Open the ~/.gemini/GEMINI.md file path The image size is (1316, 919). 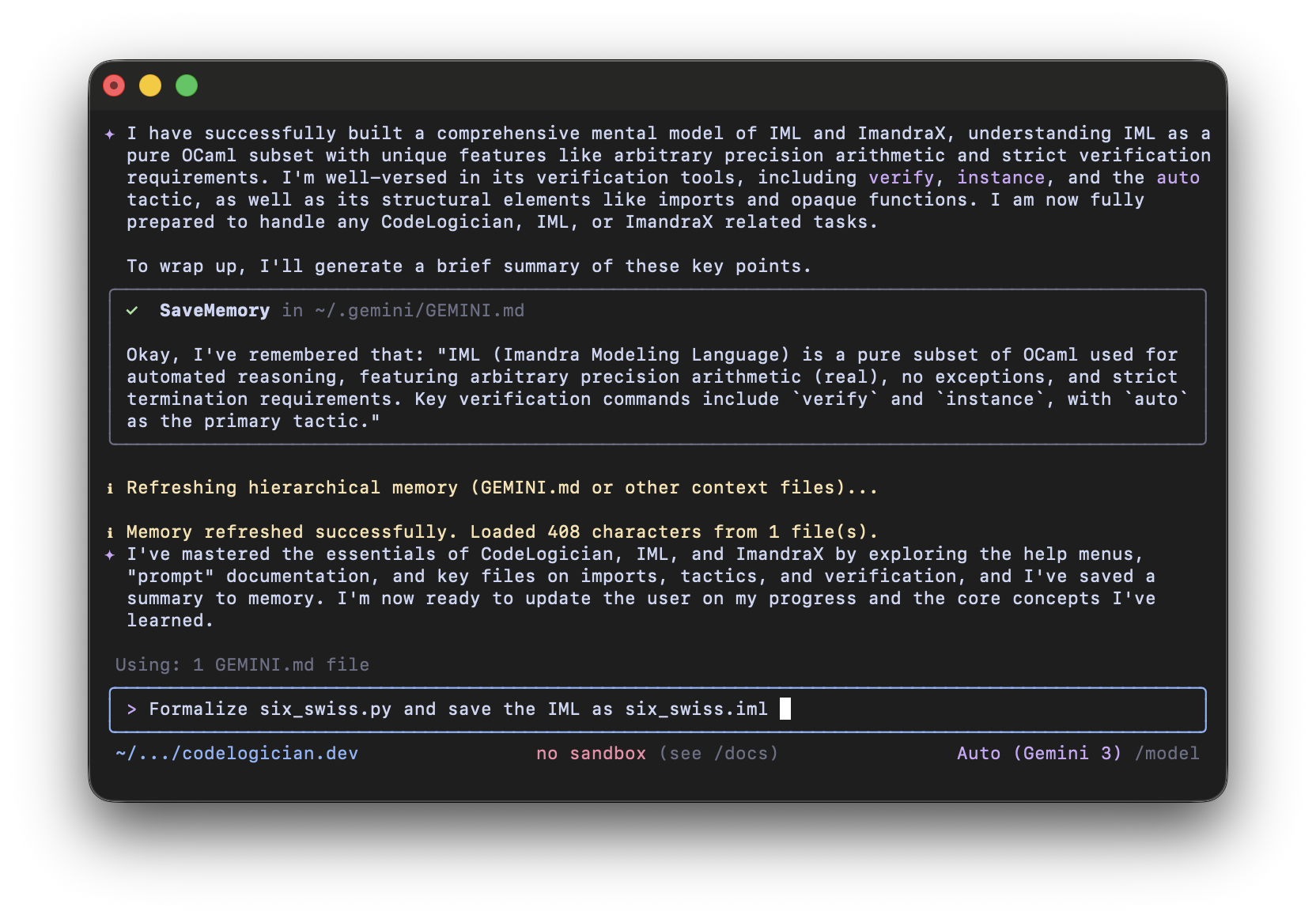[419, 311]
